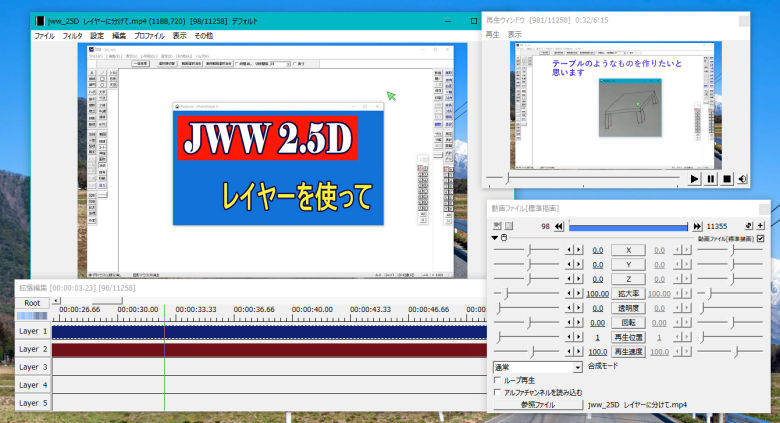Click the plus icon to add filter effect
The image size is (780, 423).
click(760, 226)
